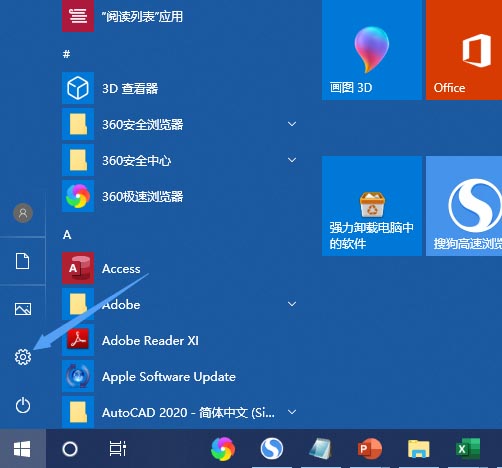Expand the AutoCAD 2020 folder chevron
The height and width of the screenshot is (468, 502).
click(x=292, y=412)
